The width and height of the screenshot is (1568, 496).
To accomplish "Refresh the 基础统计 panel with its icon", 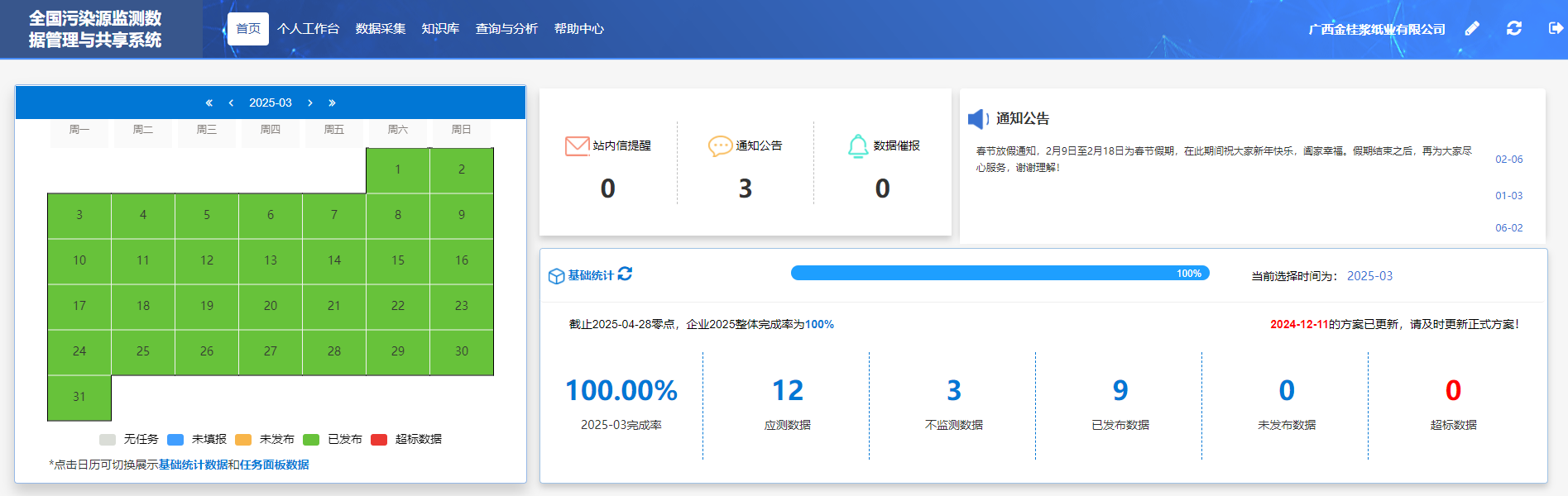I will point(625,274).
